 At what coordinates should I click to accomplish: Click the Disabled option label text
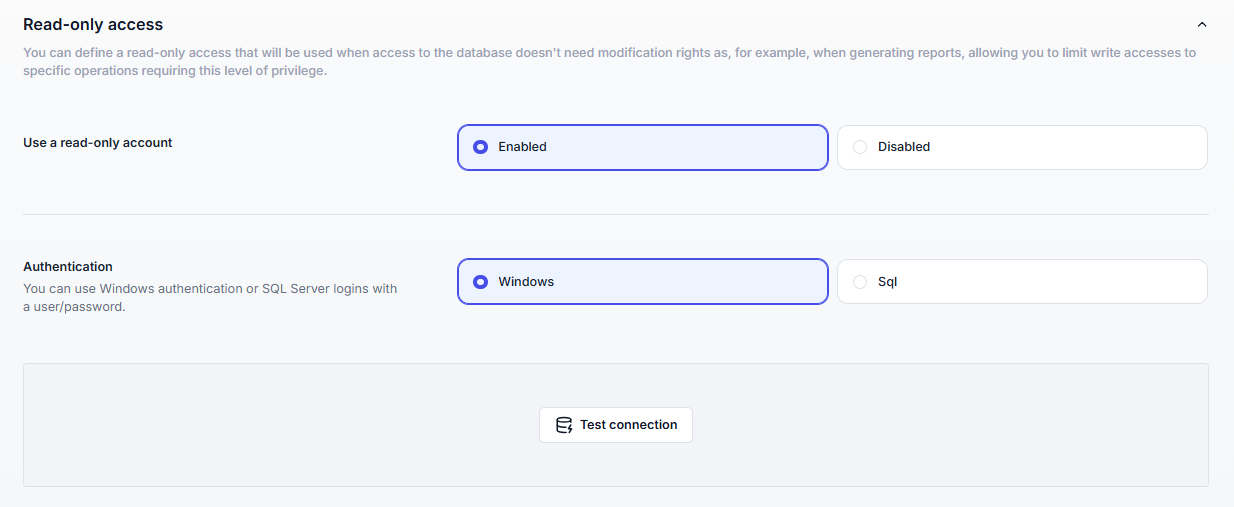pos(904,147)
